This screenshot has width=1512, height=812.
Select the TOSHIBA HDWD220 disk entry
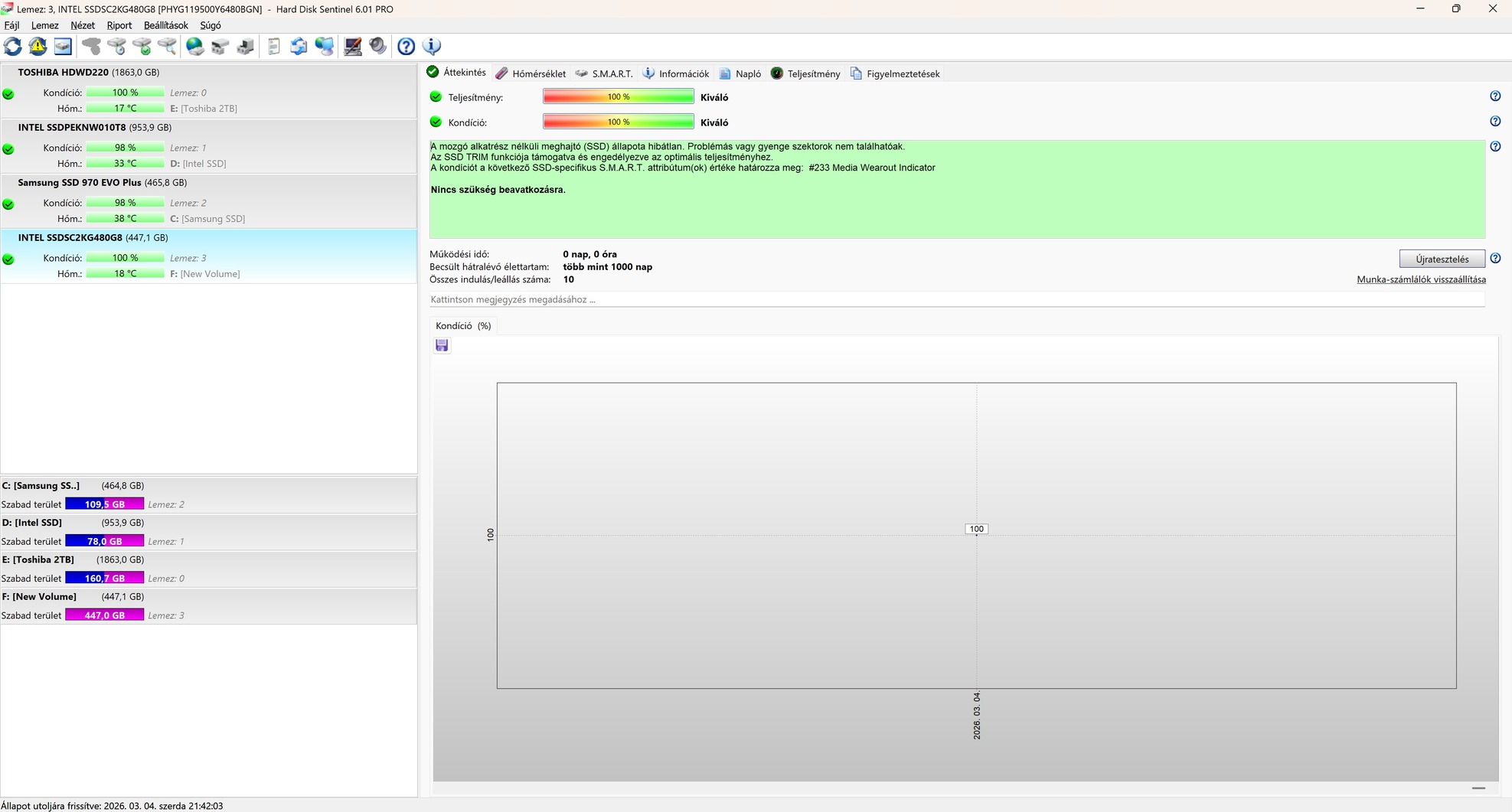[x=209, y=90]
